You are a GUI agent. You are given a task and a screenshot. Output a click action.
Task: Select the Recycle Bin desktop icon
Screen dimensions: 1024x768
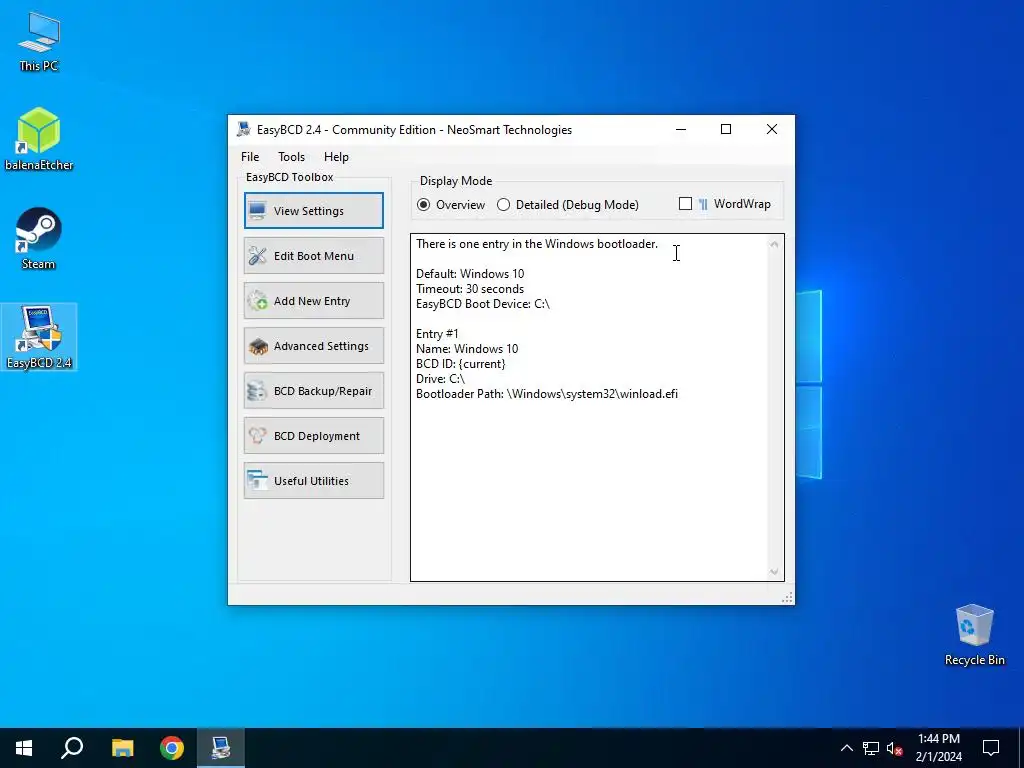pyautogui.click(x=974, y=635)
